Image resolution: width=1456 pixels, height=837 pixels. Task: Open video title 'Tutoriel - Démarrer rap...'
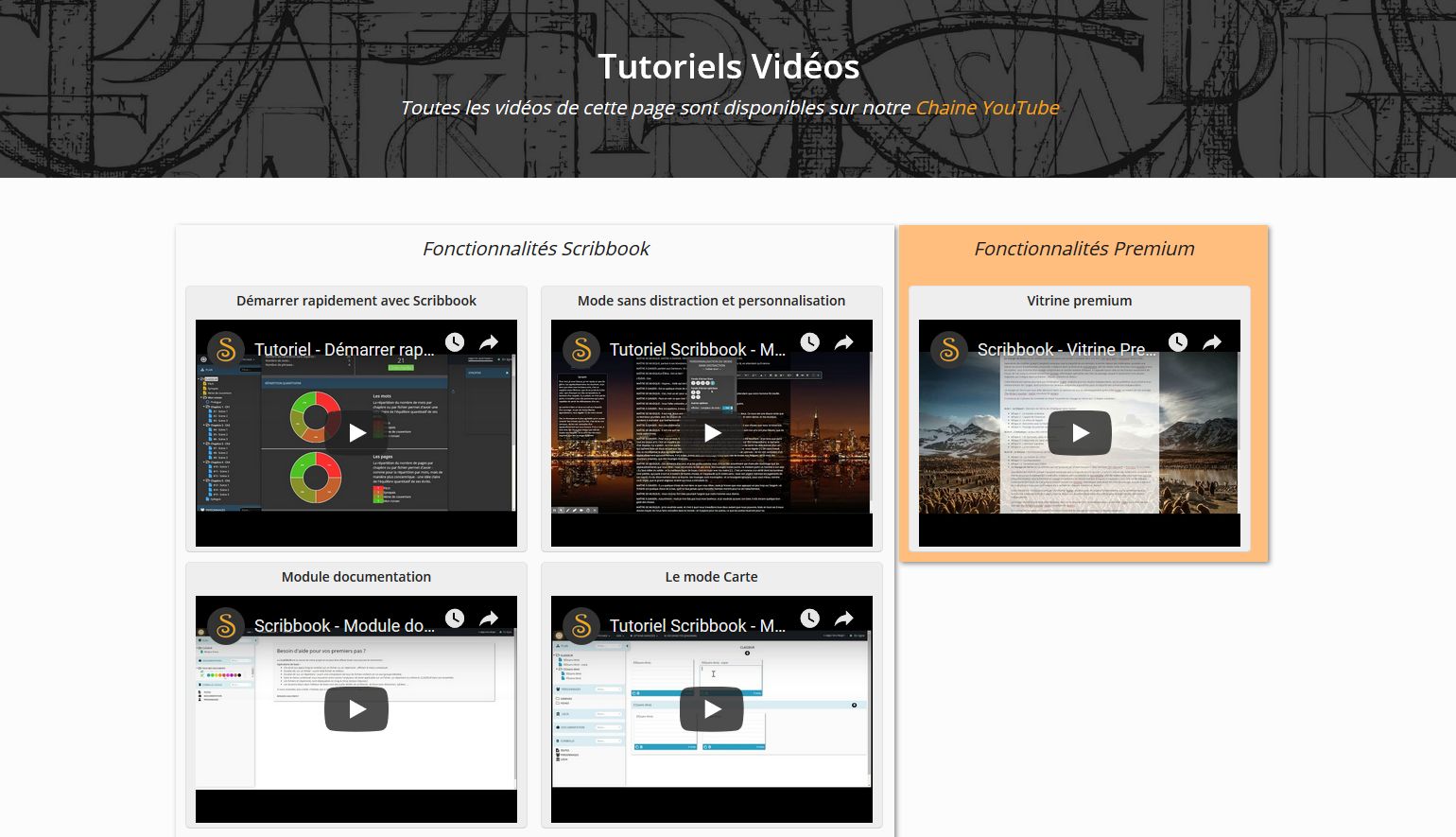pyautogui.click(x=344, y=350)
